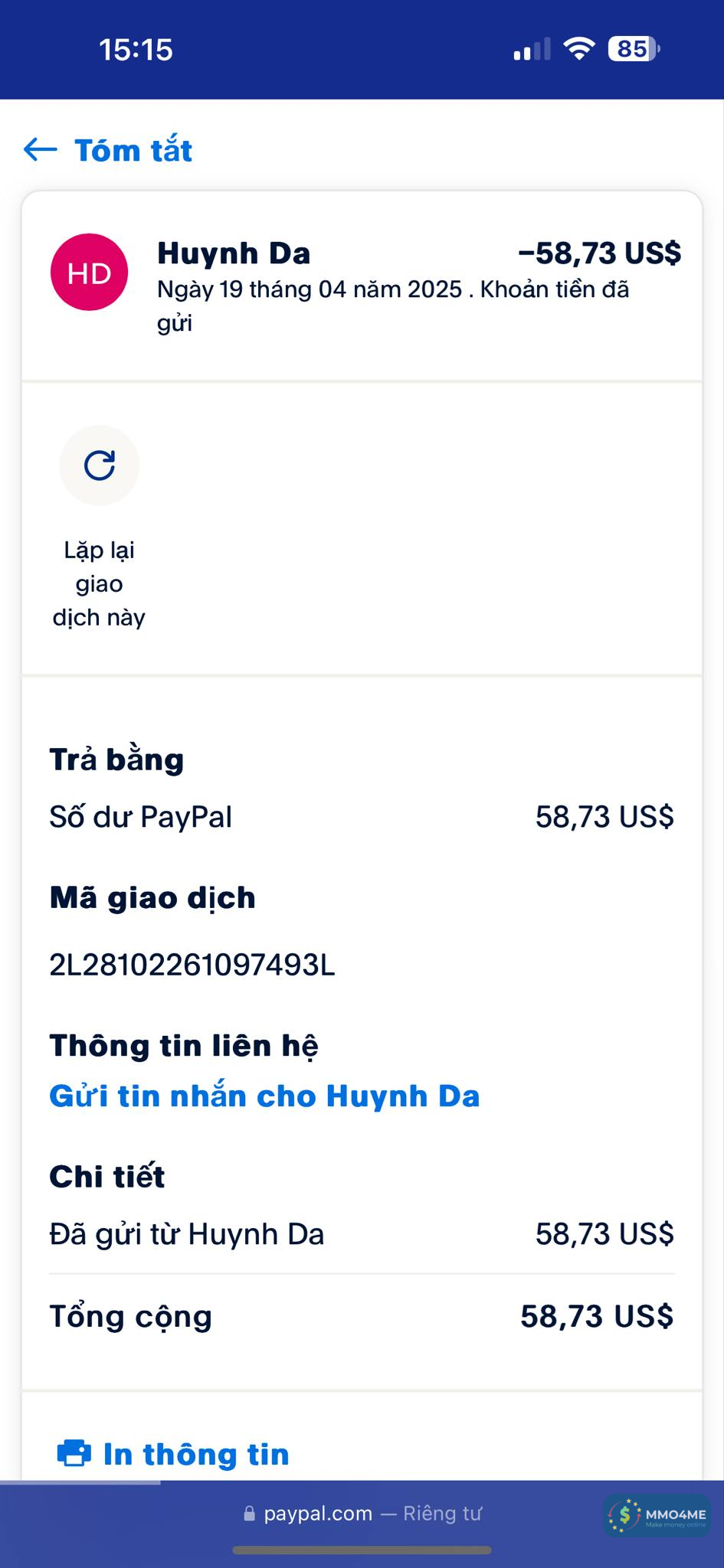This screenshot has width=724, height=1568.
Task: Click "In thông tin" print link
Action: (196, 1455)
